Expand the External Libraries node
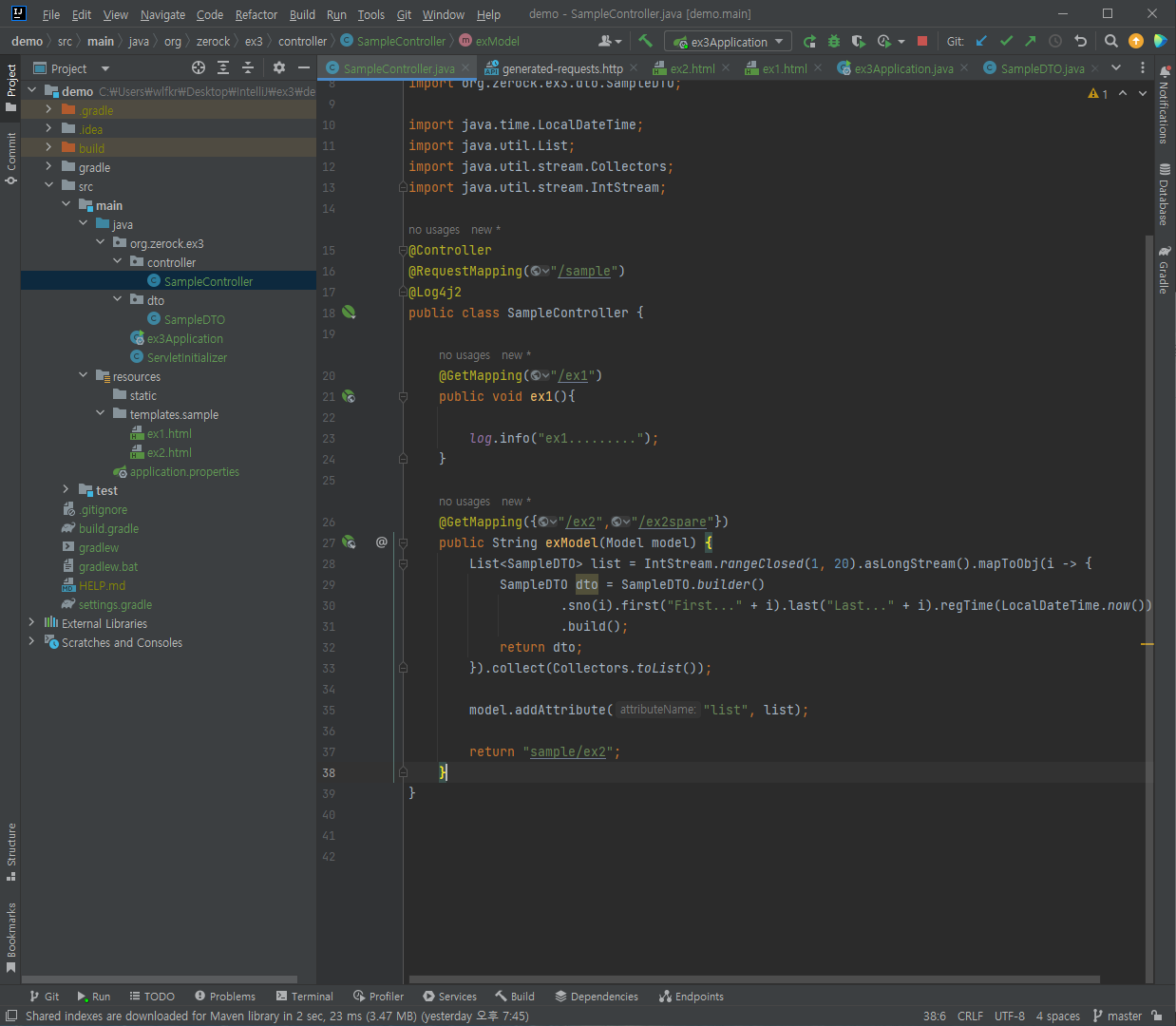Viewport: 1176px width, 1026px height. [31, 622]
